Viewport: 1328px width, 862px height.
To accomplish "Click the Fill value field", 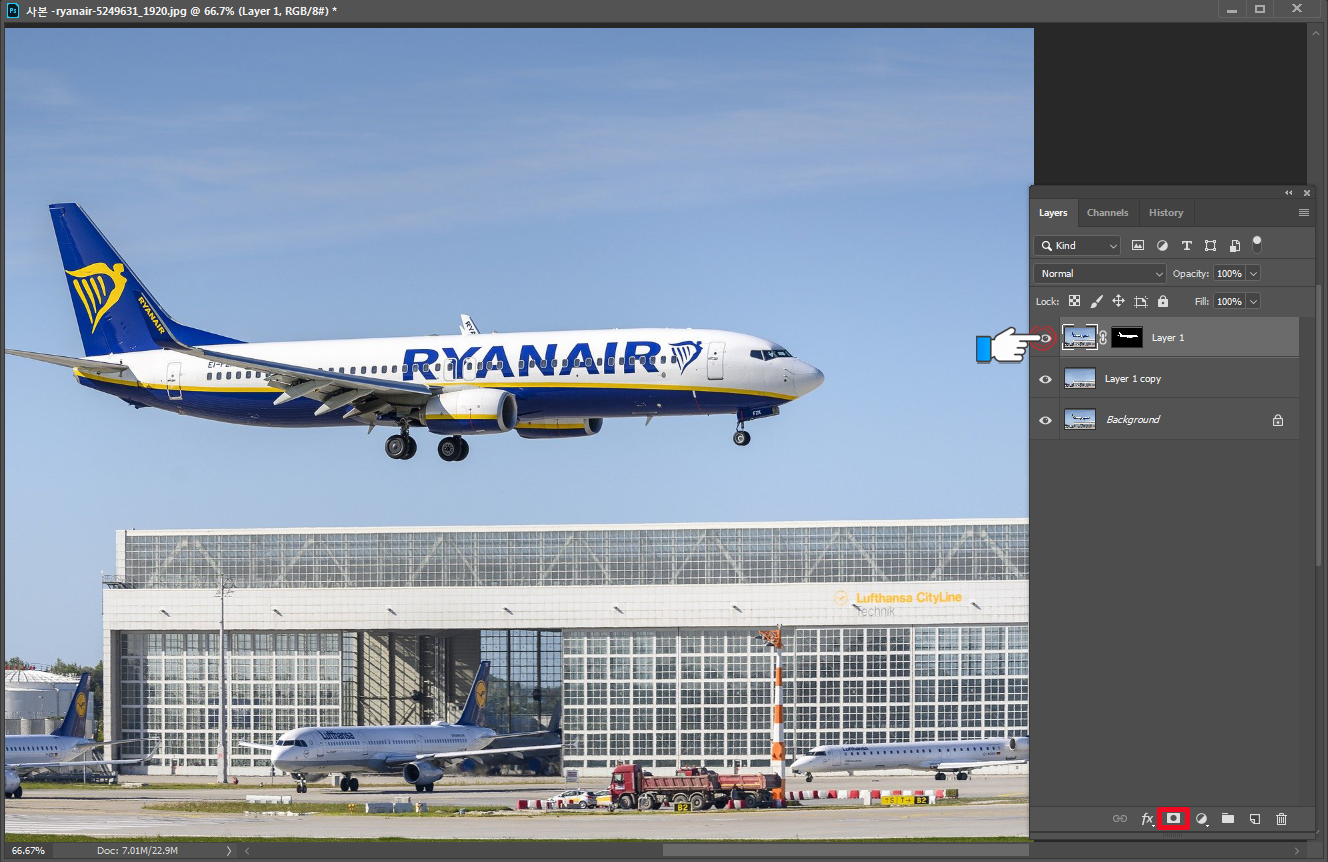I will [1229, 301].
